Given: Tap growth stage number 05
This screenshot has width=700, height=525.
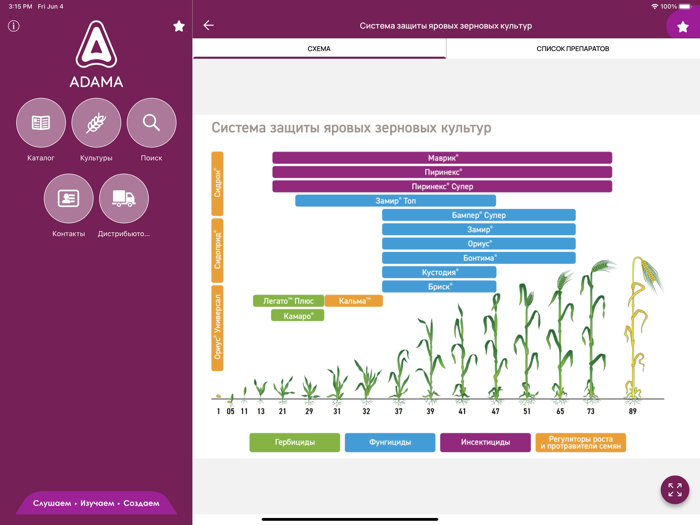Looking at the screenshot, I should [230, 411].
